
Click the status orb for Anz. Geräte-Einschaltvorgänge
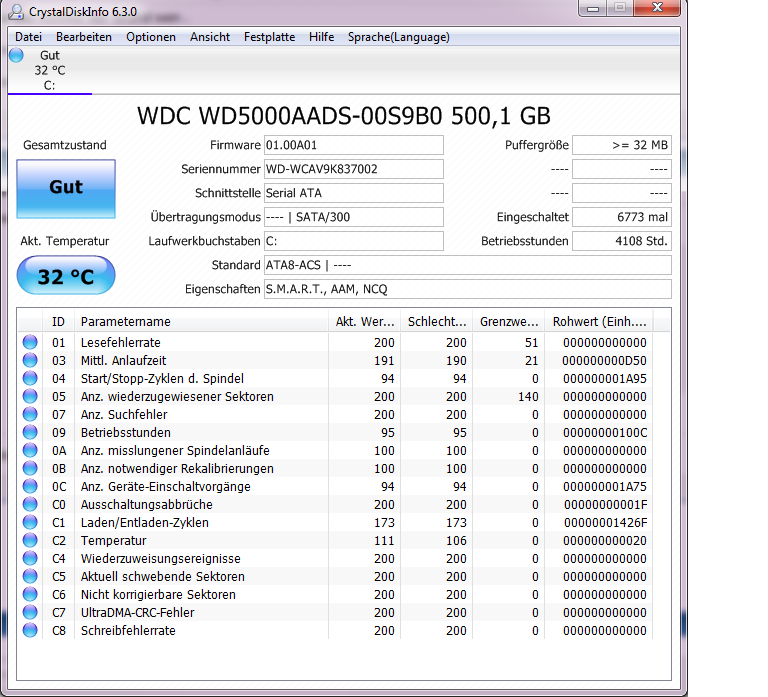point(30,486)
